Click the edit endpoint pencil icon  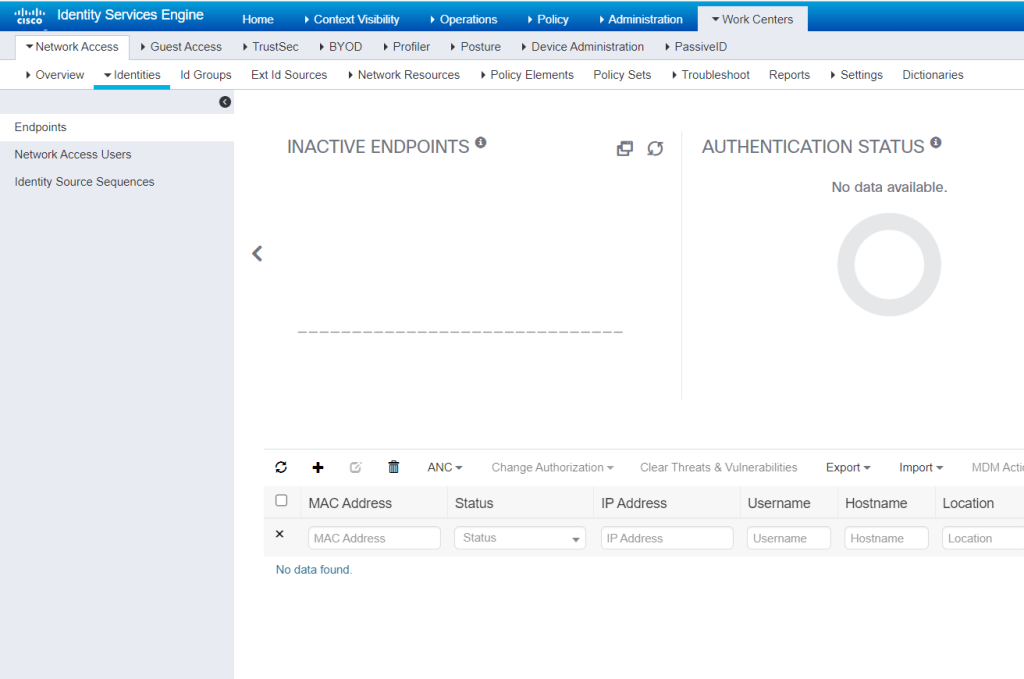click(355, 467)
